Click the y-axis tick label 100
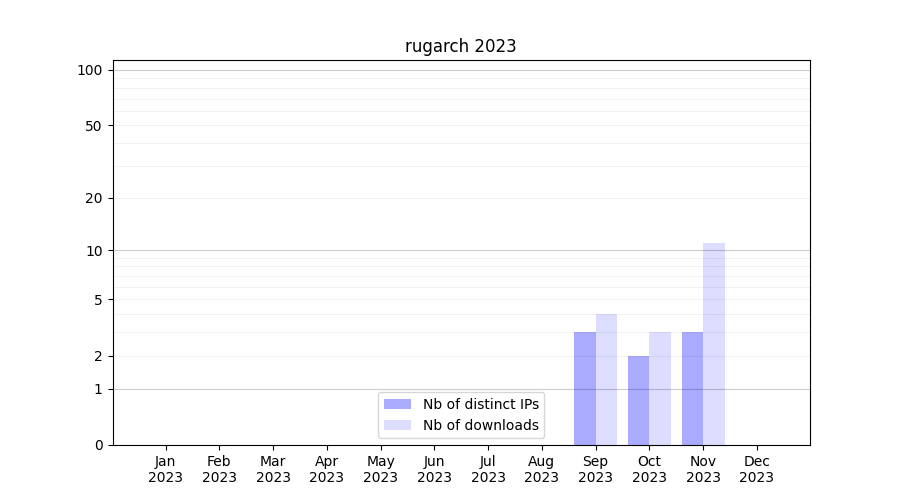 coord(90,70)
